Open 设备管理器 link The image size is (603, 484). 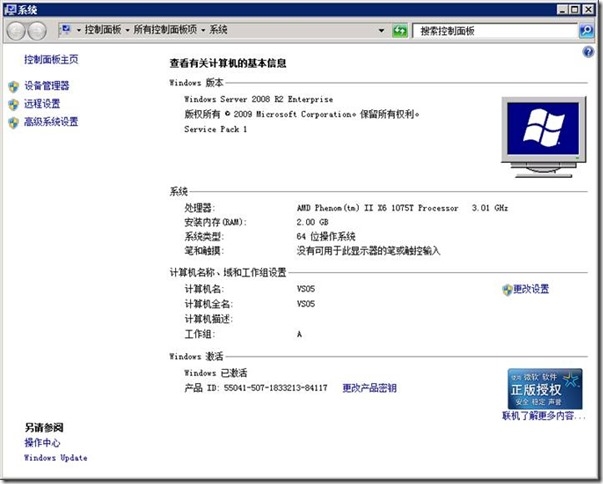(x=47, y=85)
